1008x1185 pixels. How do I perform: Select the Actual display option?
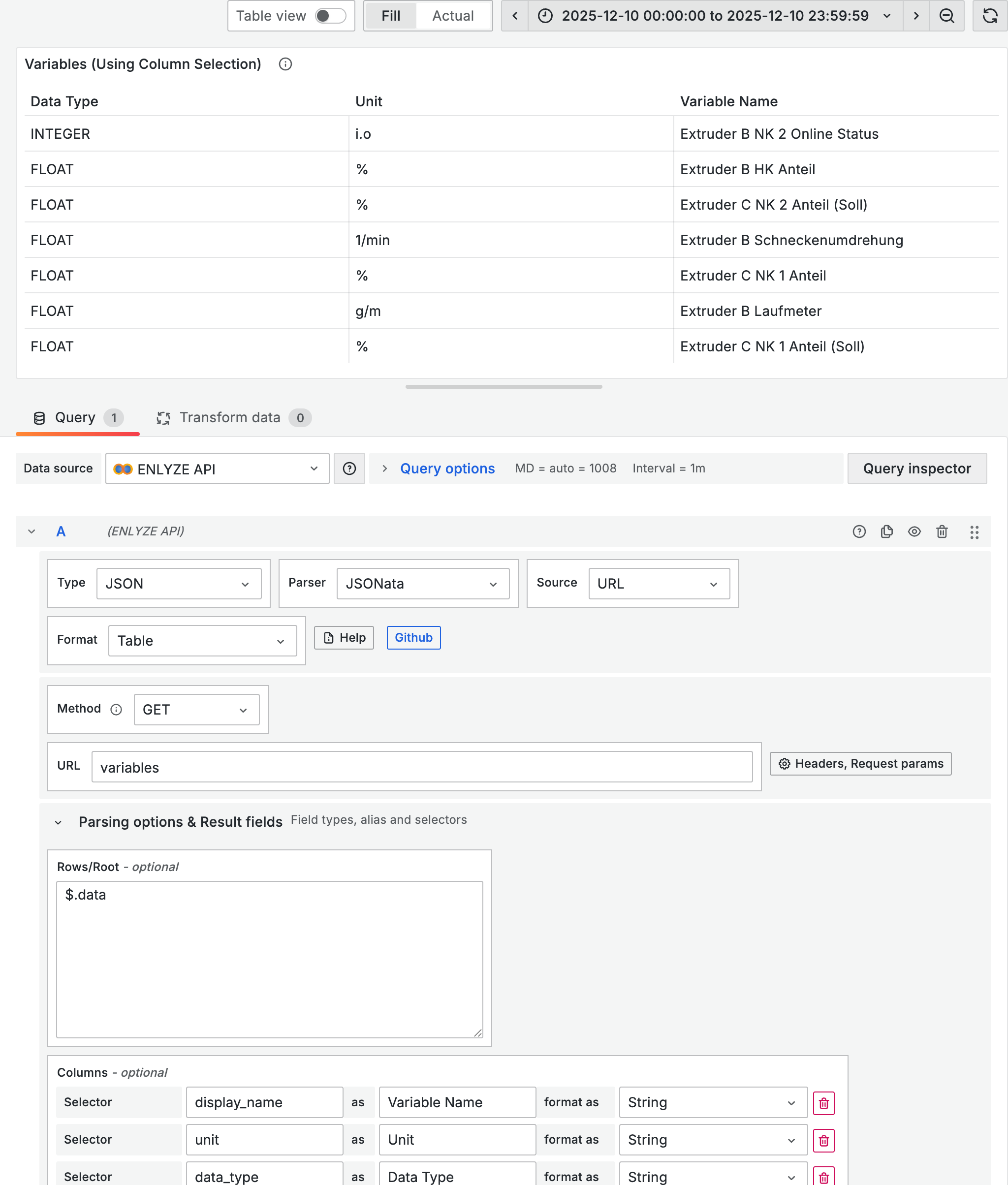point(453,15)
